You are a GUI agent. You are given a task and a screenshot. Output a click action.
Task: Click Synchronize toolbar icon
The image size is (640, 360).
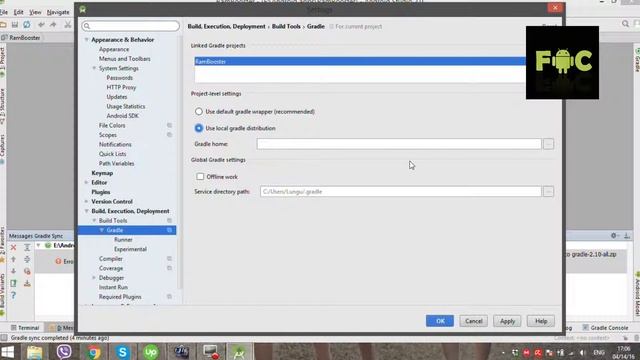27,24
